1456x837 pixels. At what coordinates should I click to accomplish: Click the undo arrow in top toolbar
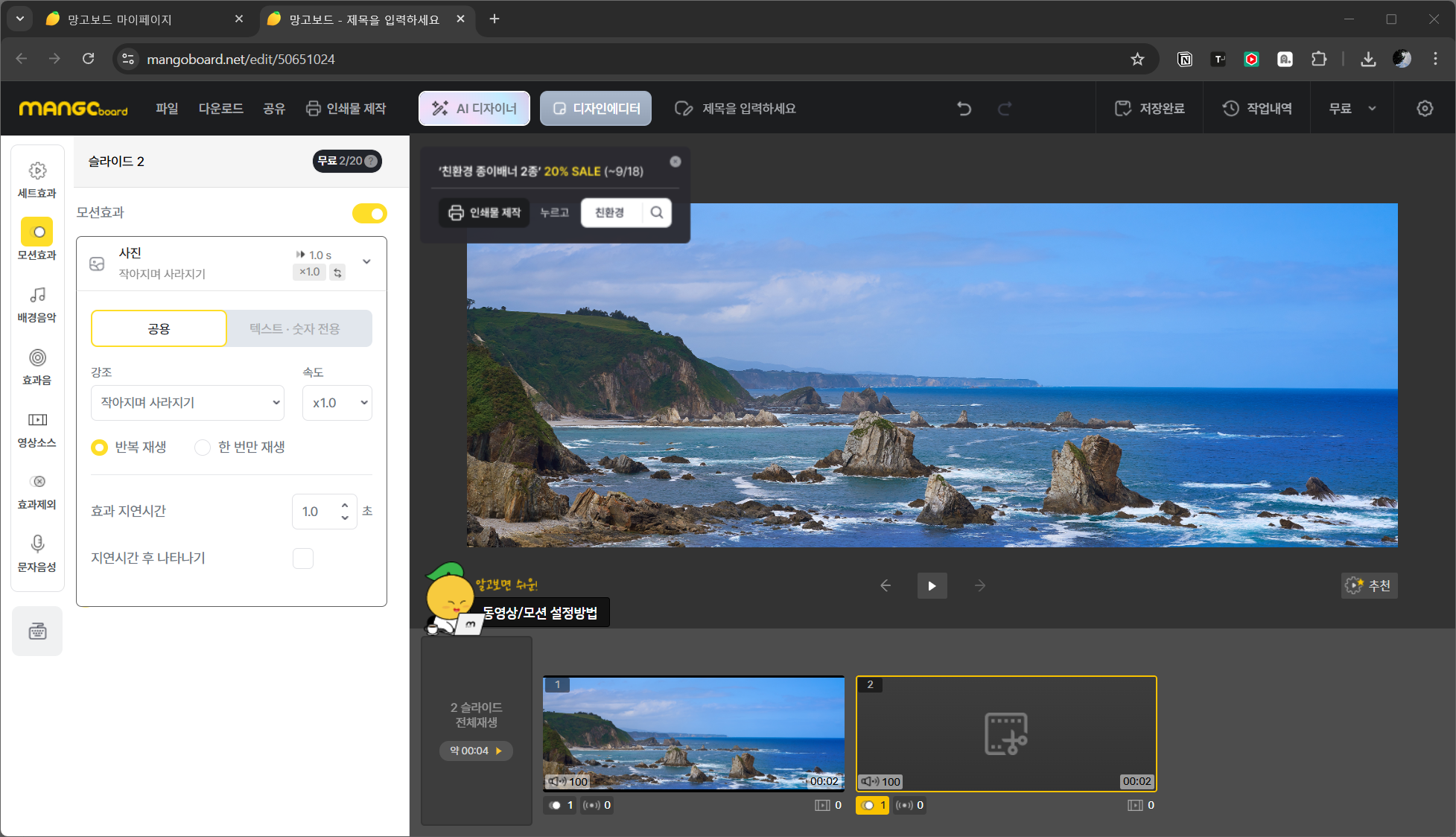[x=964, y=109]
